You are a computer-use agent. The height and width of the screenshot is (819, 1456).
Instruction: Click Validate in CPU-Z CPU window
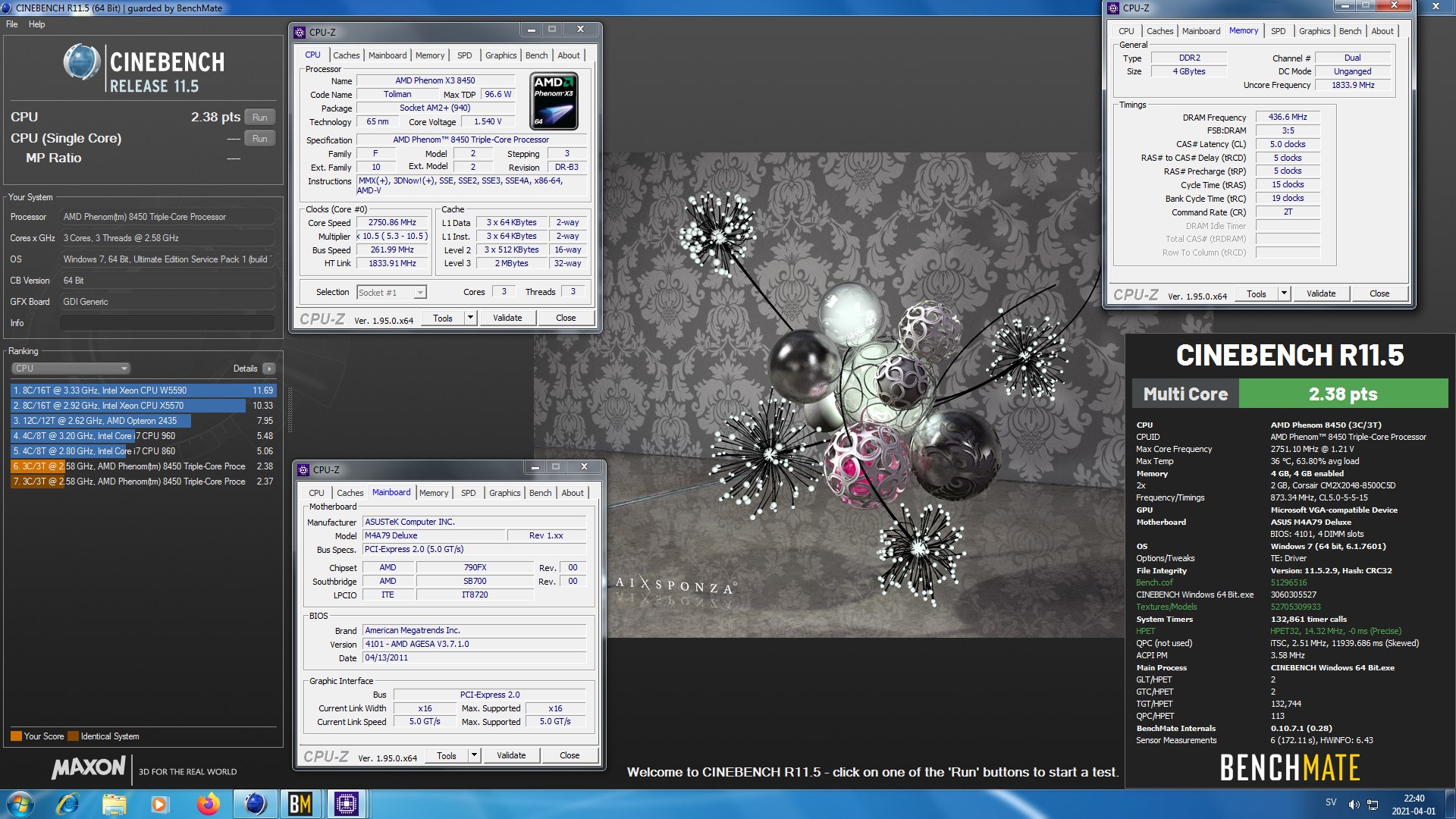point(507,318)
